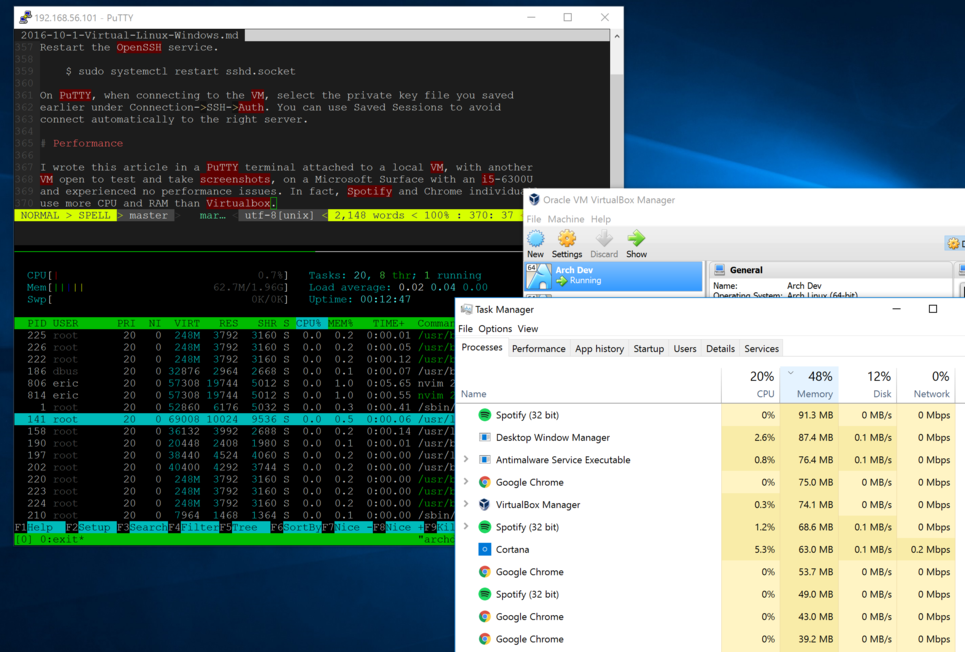Click the master branch indicator in vim statusline
Screen dimensions: 965x652
tap(148, 215)
